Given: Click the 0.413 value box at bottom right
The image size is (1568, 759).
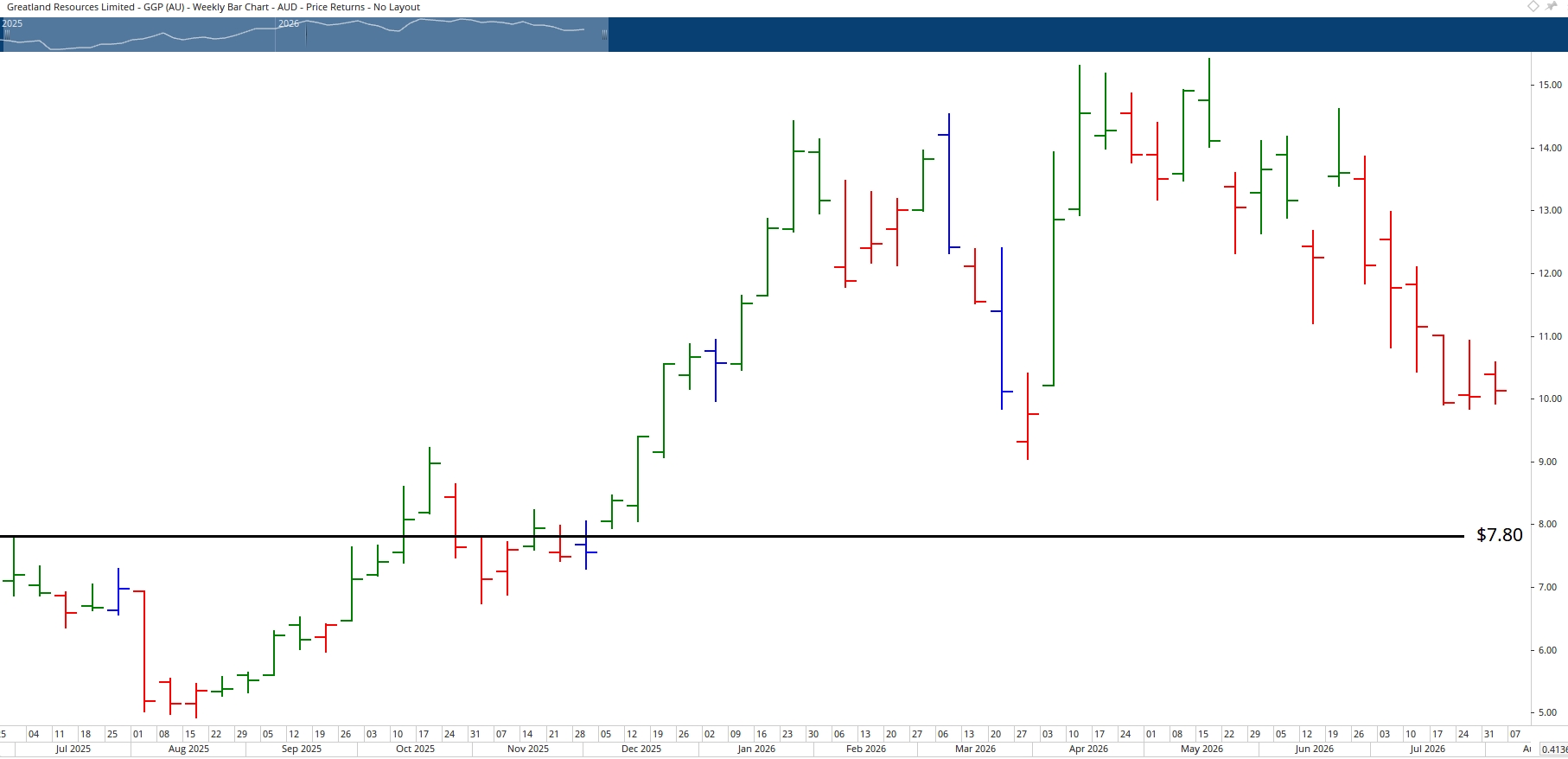Looking at the screenshot, I should pos(1553,749).
